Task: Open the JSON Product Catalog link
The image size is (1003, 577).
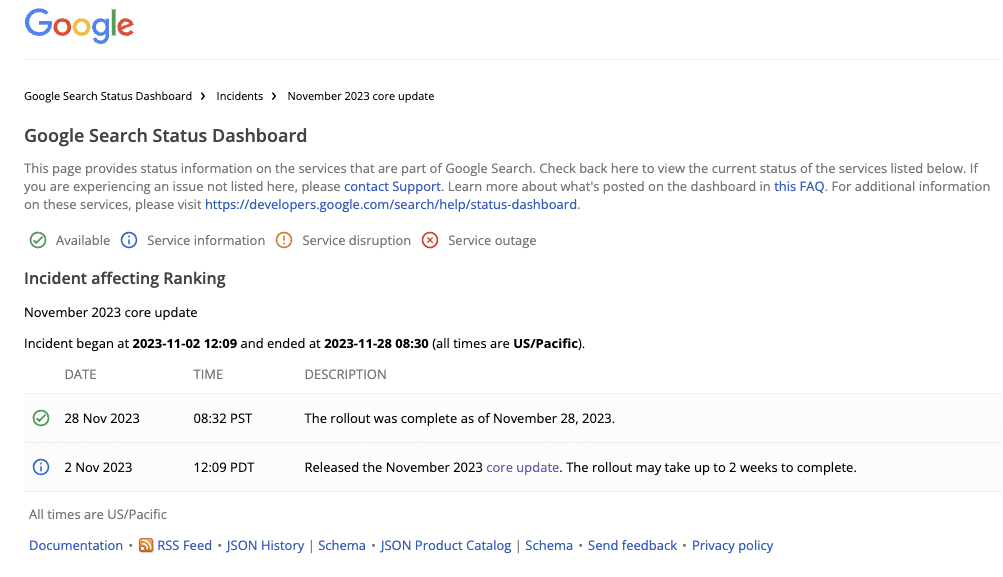Action: pos(446,545)
